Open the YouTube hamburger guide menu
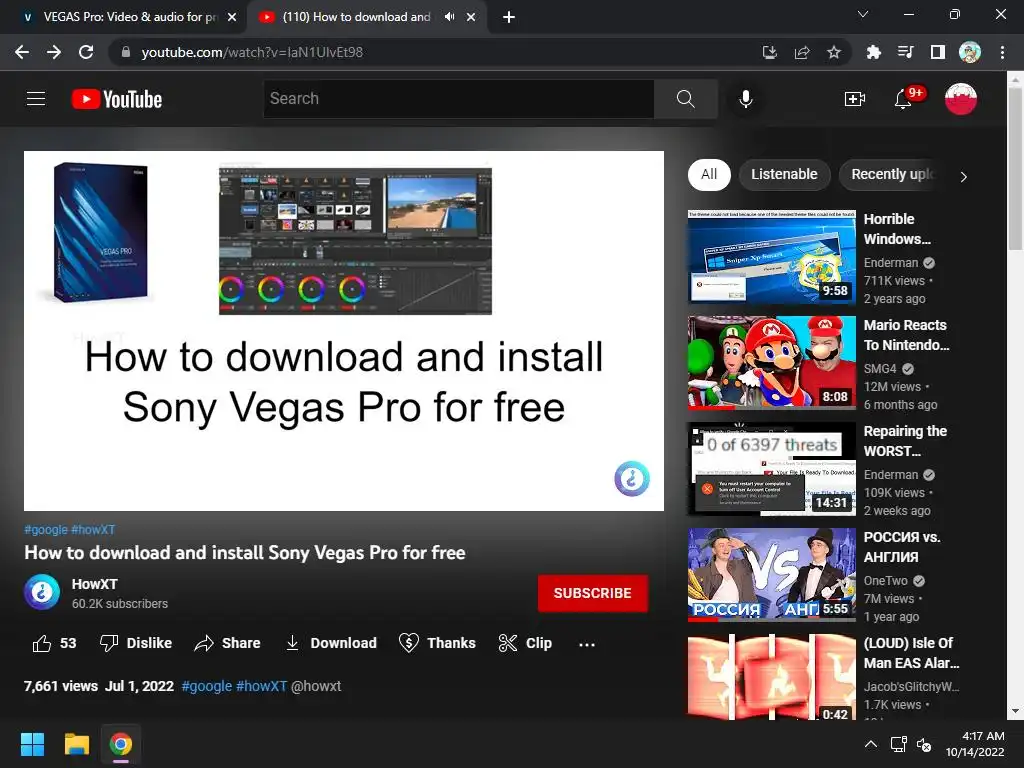 click(x=36, y=99)
